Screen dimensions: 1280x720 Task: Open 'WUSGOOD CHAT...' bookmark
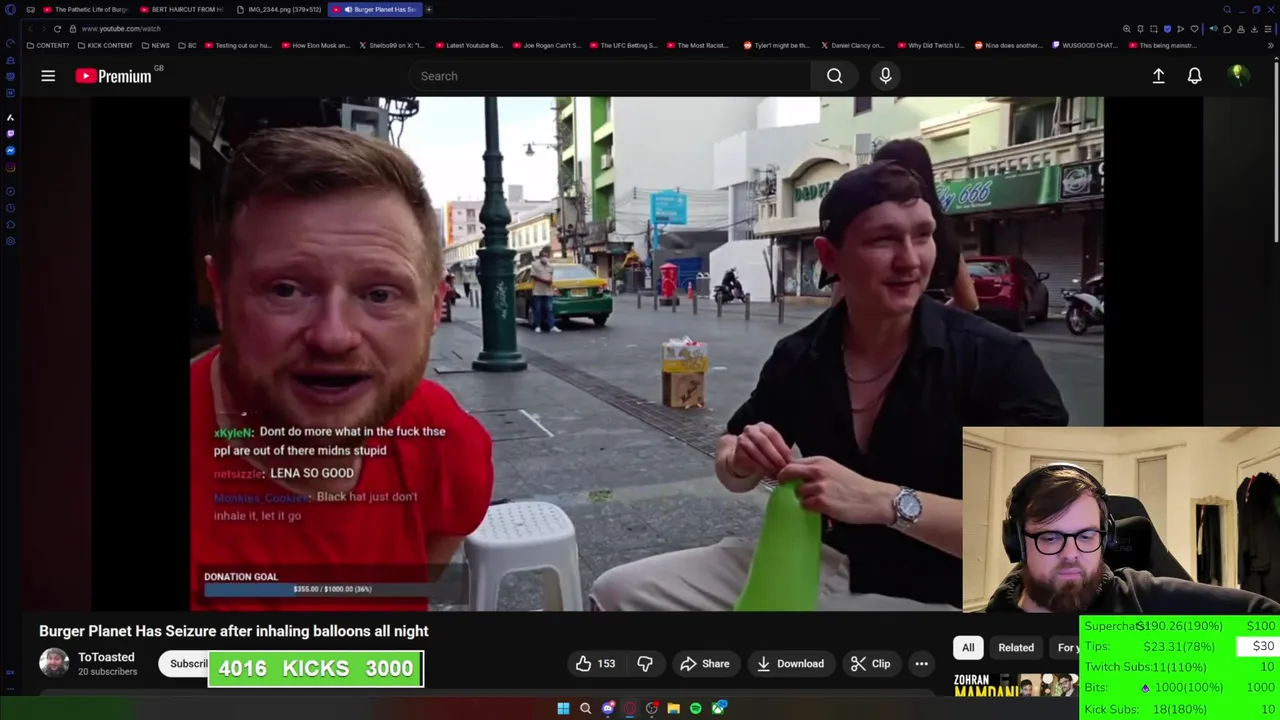coord(1084,45)
